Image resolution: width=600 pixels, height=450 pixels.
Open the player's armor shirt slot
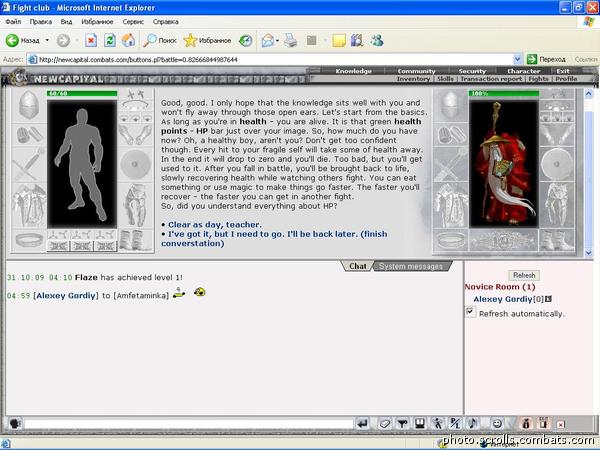(x=29, y=205)
